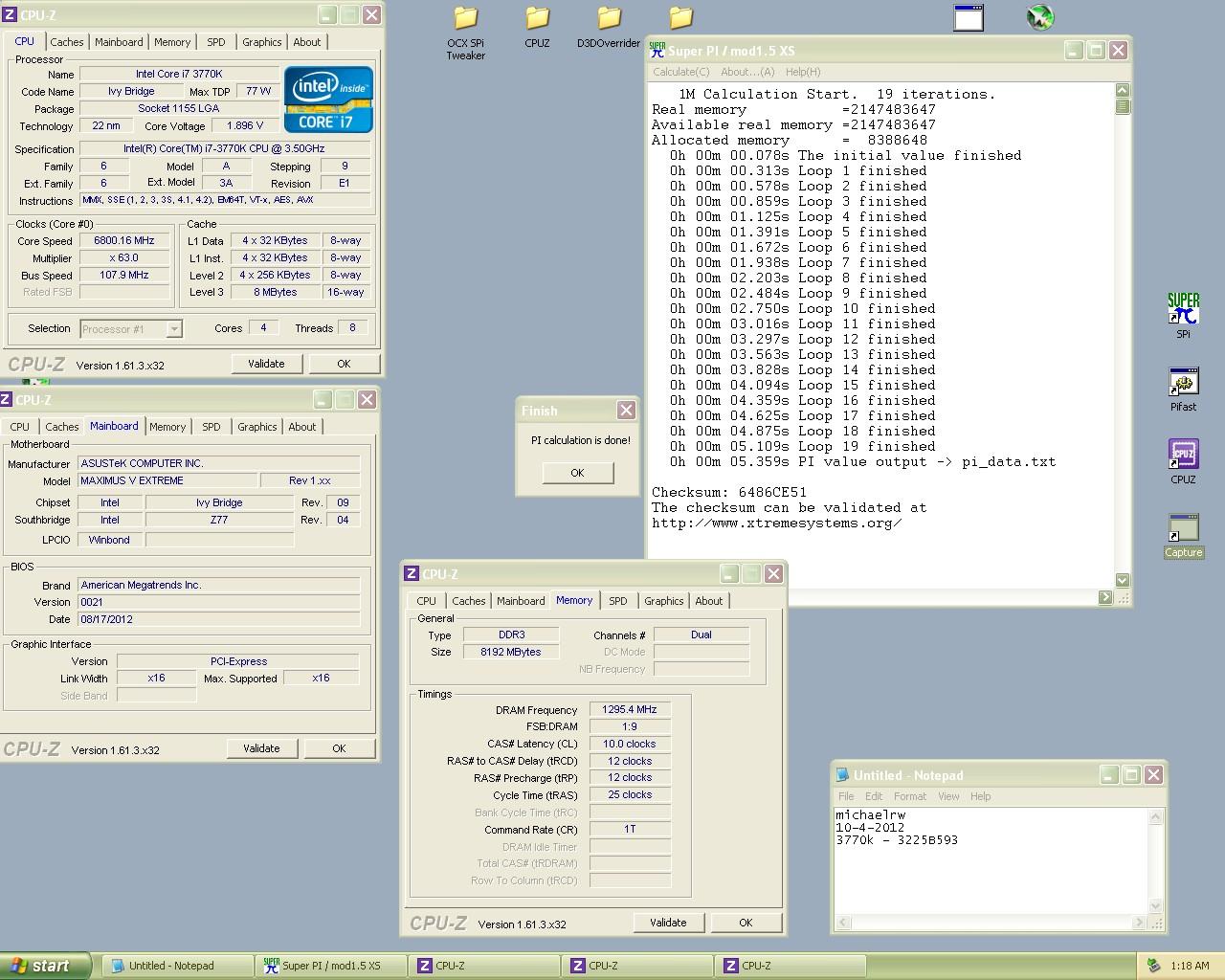This screenshot has height=980, width=1225.
Task: Click OK in the Memory CPU-Z window
Action: (746, 923)
